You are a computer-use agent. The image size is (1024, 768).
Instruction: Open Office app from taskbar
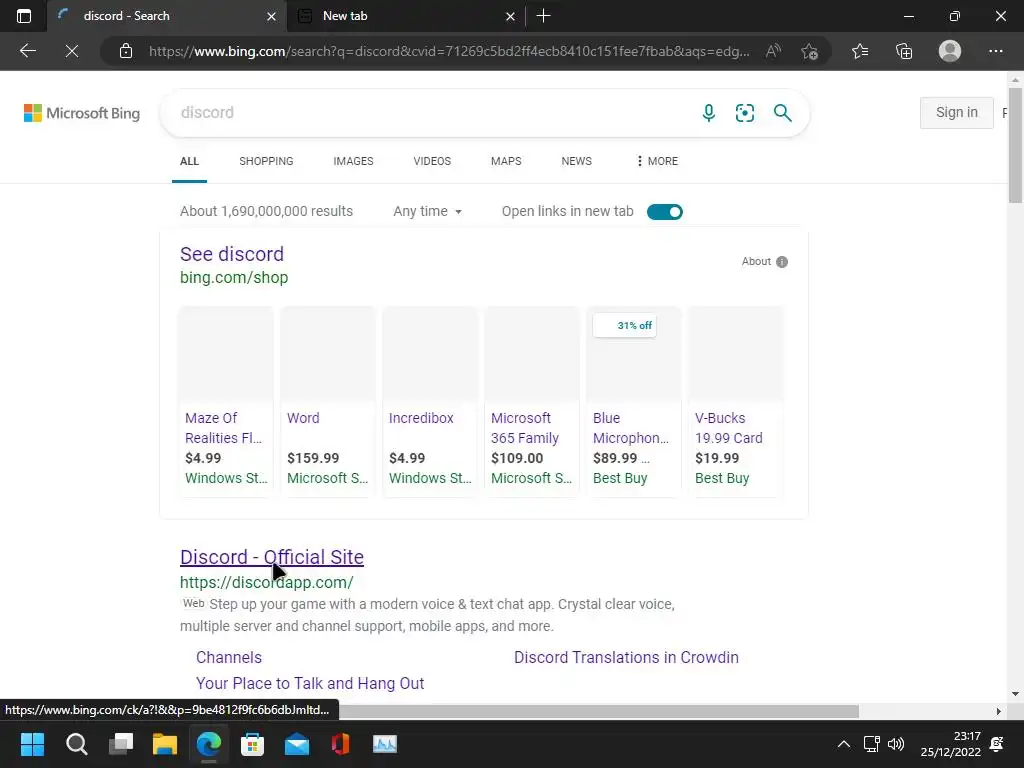tap(340, 744)
